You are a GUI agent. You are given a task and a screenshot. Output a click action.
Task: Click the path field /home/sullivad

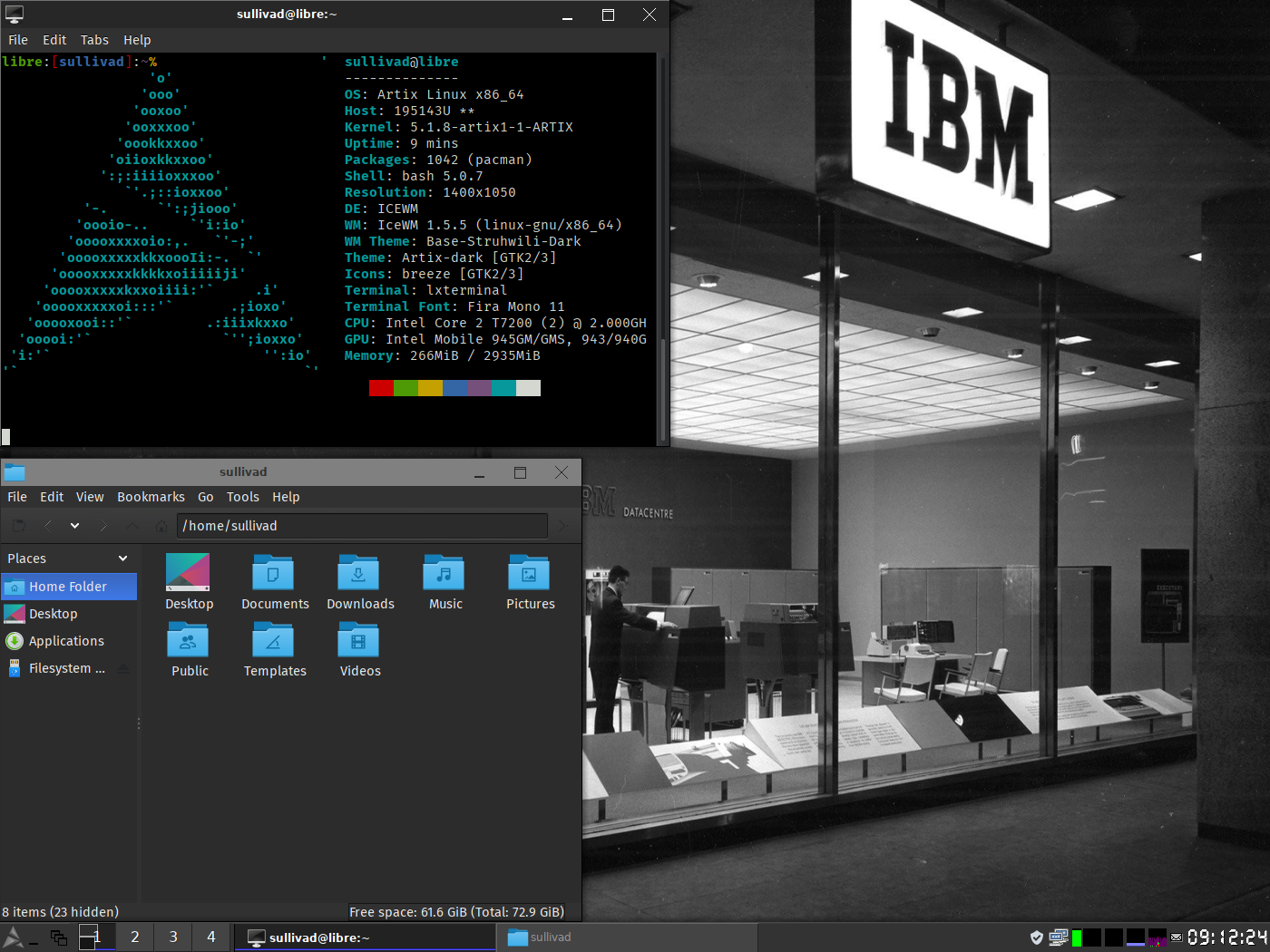point(363,526)
